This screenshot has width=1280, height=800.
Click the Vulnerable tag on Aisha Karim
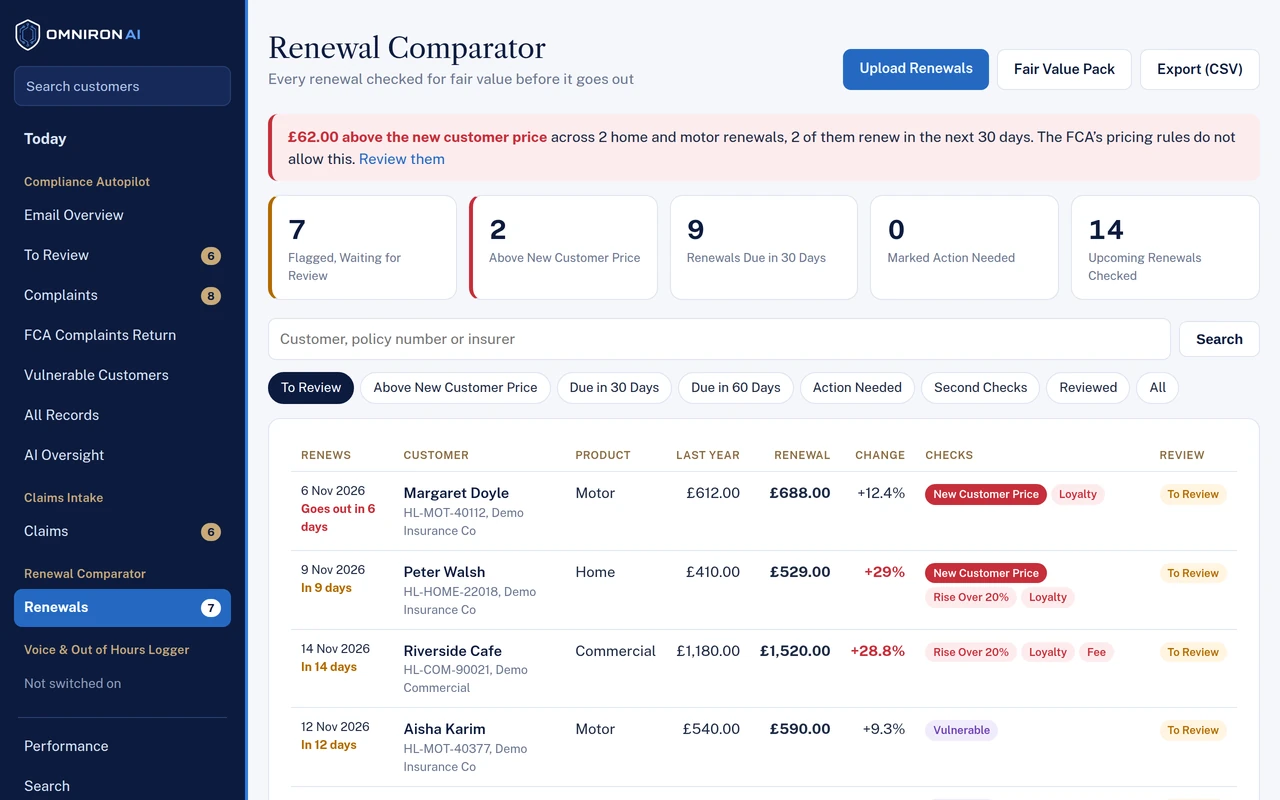click(x=961, y=730)
